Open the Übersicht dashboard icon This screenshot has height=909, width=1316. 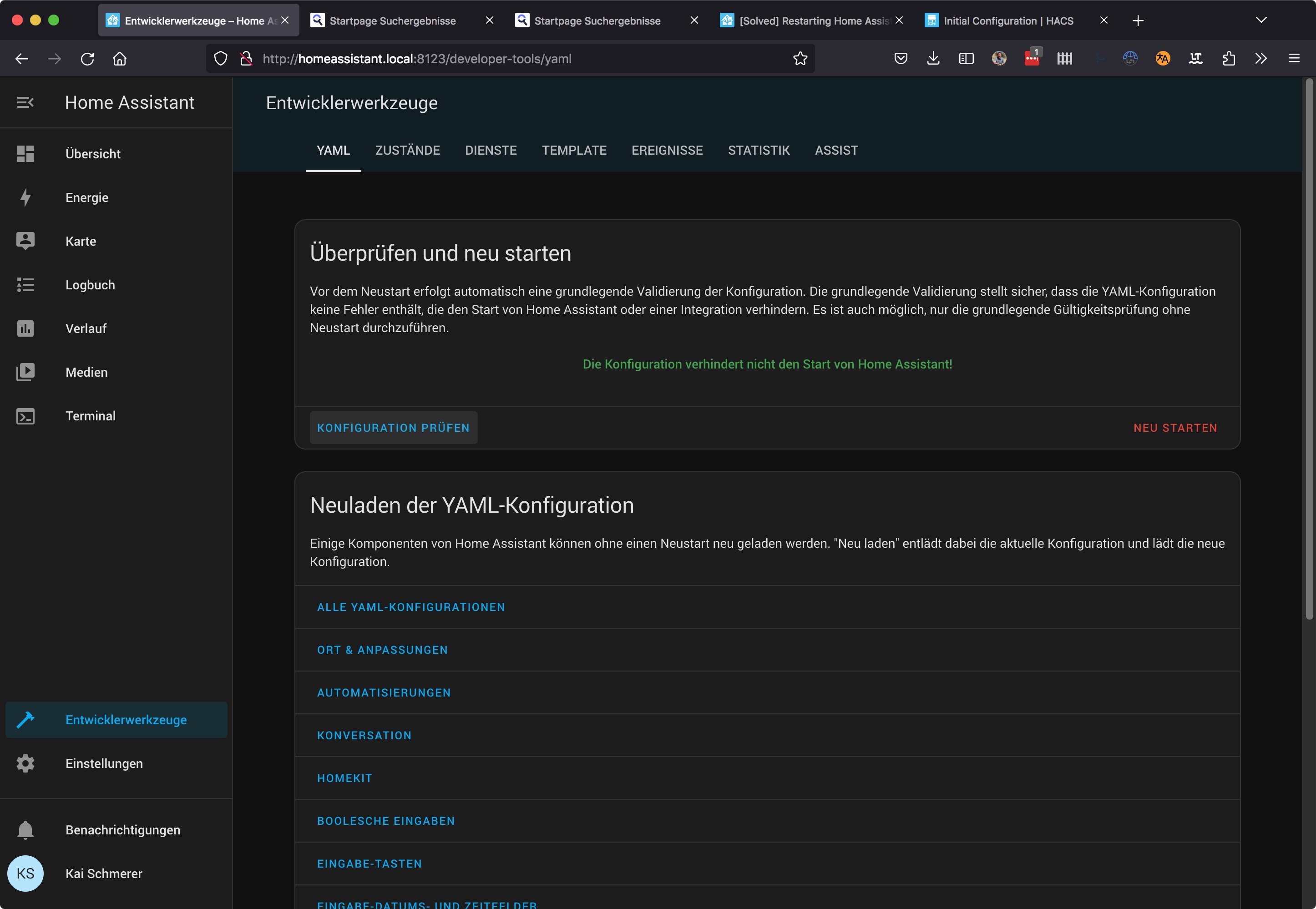pyautogui.click(x=25, y=154)
